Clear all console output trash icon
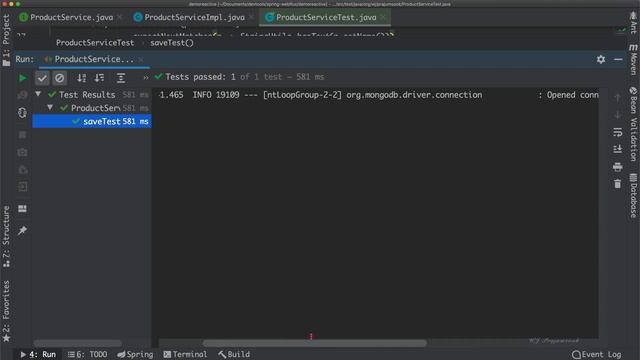 pos(618,184)
